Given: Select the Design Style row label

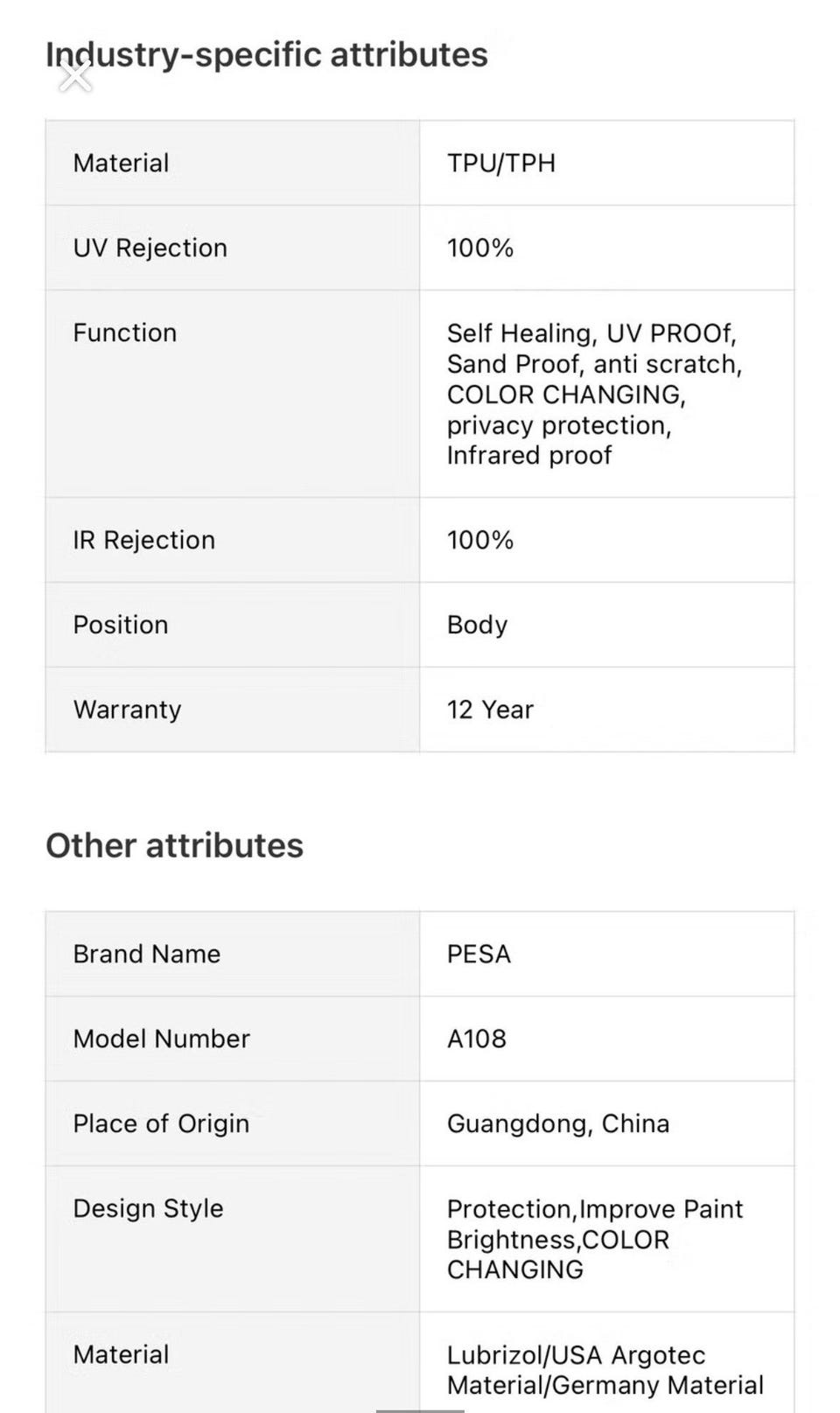Looking at the screenshot, I should pyautogui.click(x=149, y=1209).
